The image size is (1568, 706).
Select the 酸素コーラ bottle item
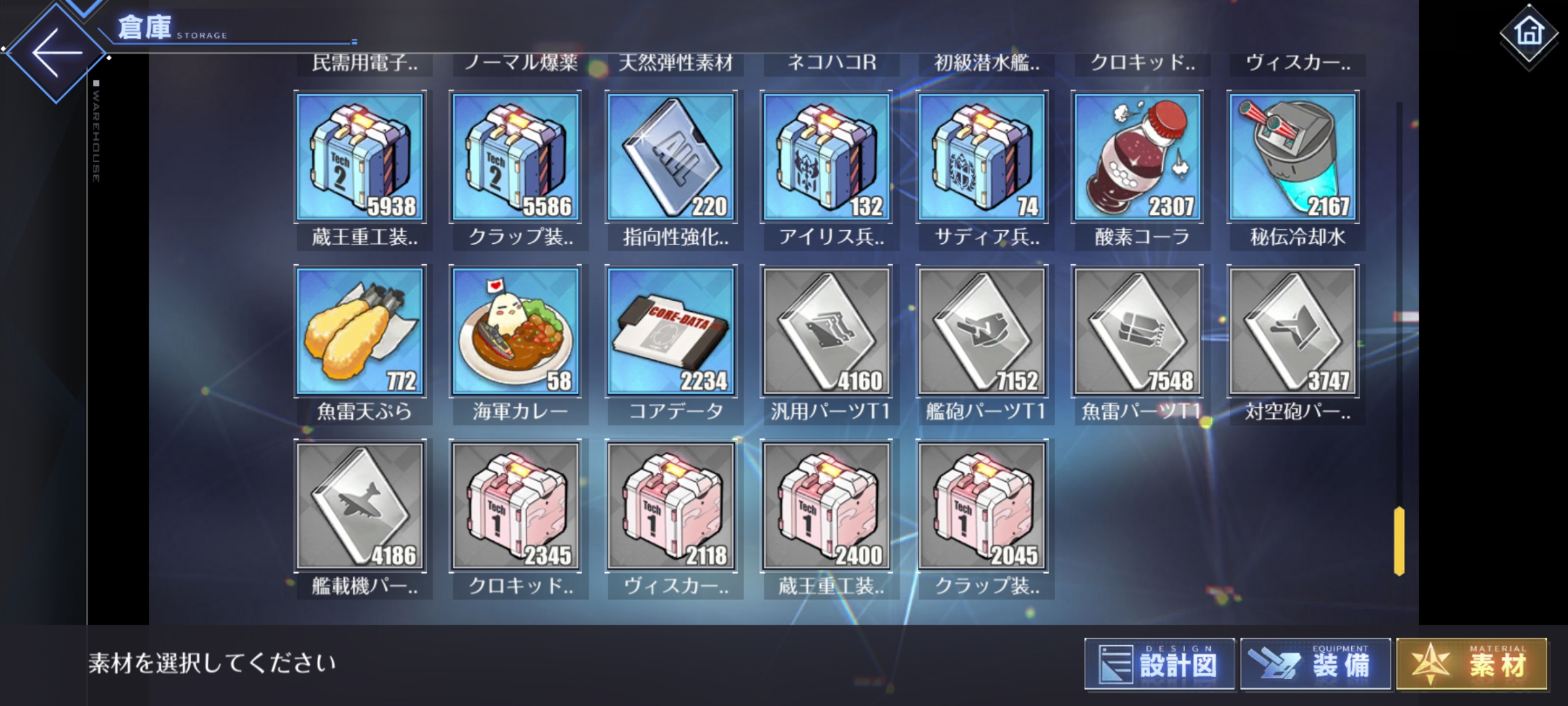tap(1137, 157)
